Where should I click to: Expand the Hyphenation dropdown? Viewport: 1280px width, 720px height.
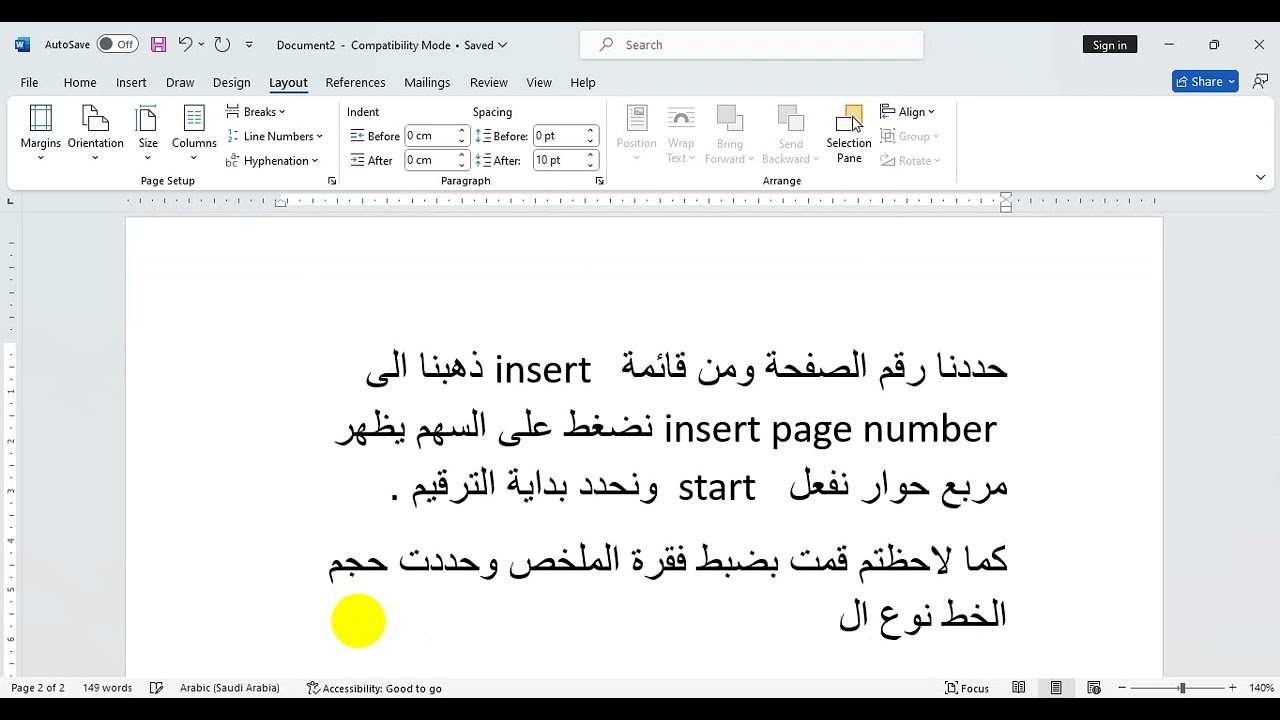click(x=272, y=160)
